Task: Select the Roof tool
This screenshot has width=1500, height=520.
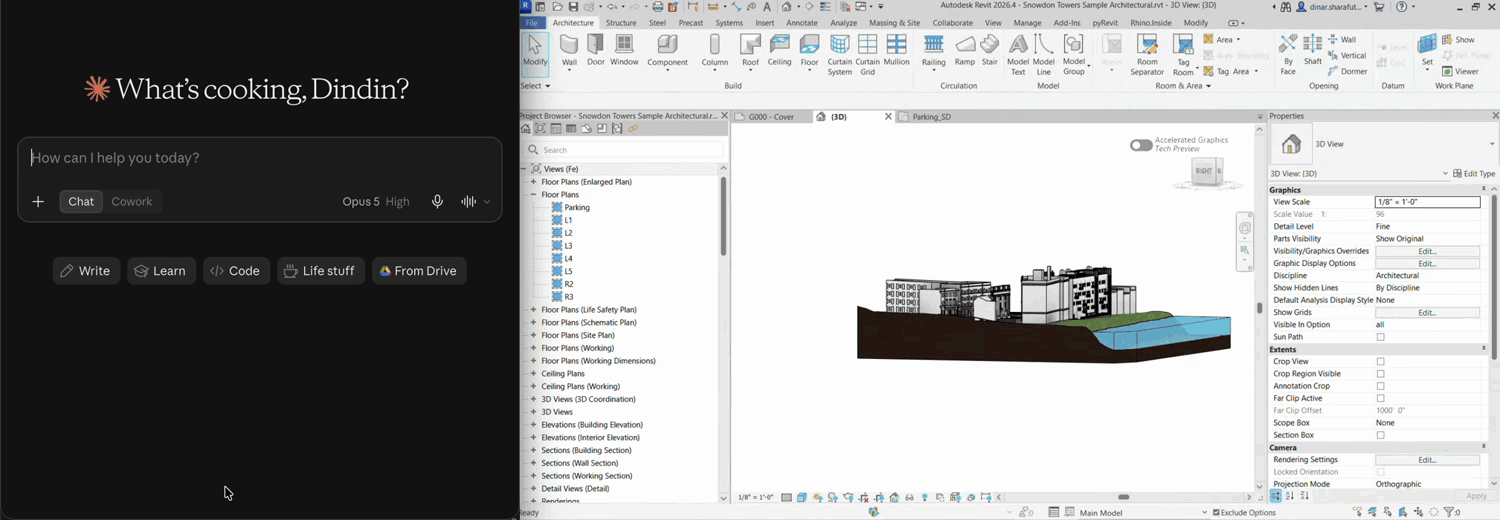Action: [750, 50]
